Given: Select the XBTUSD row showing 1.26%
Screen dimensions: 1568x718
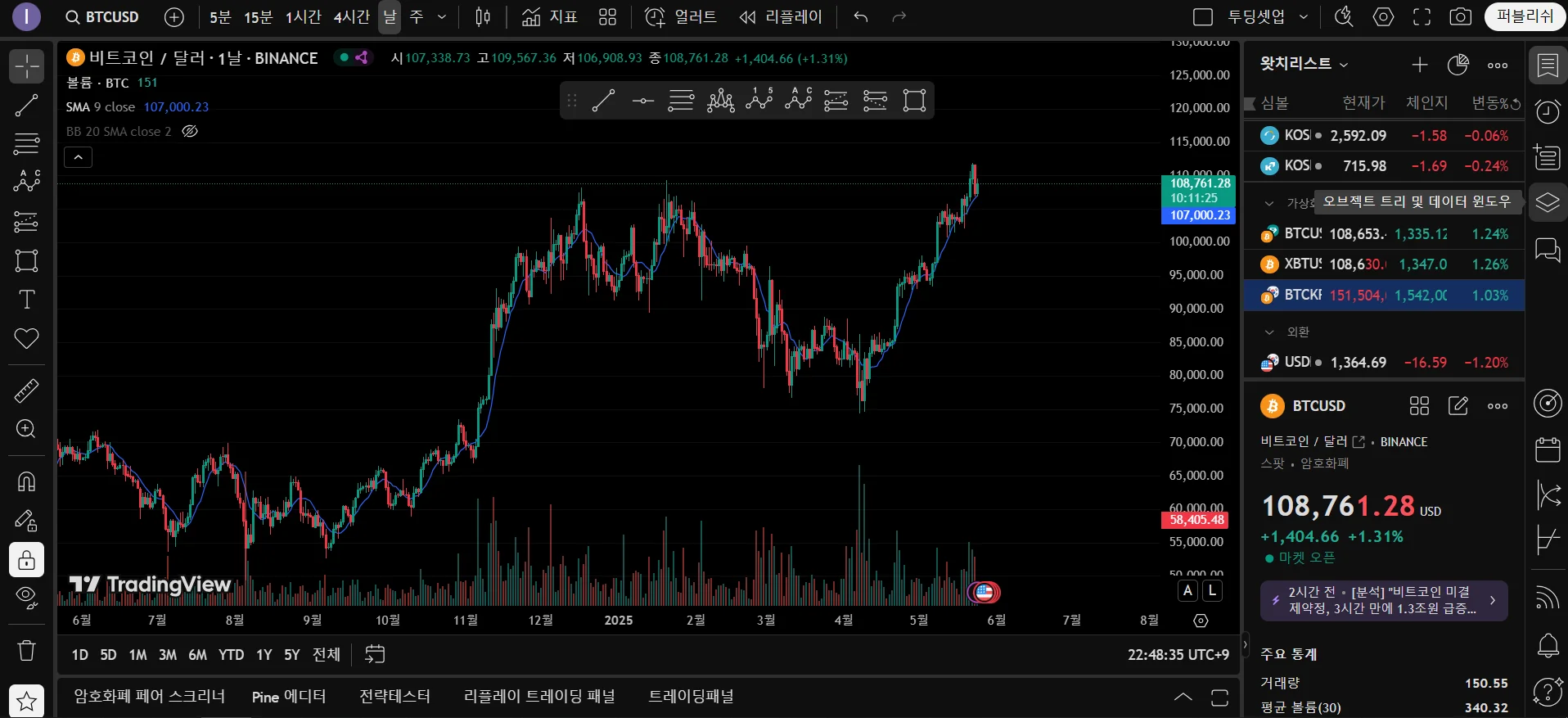Looking at the screenshot, I should [1384, 264].
